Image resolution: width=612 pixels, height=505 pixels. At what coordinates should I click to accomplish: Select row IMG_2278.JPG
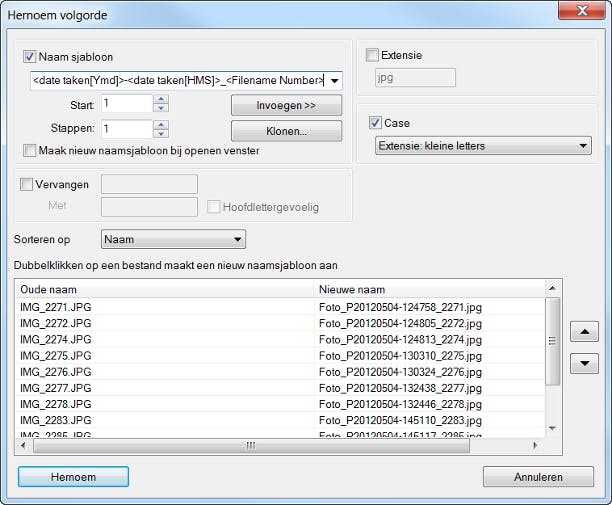coord(55,404)
